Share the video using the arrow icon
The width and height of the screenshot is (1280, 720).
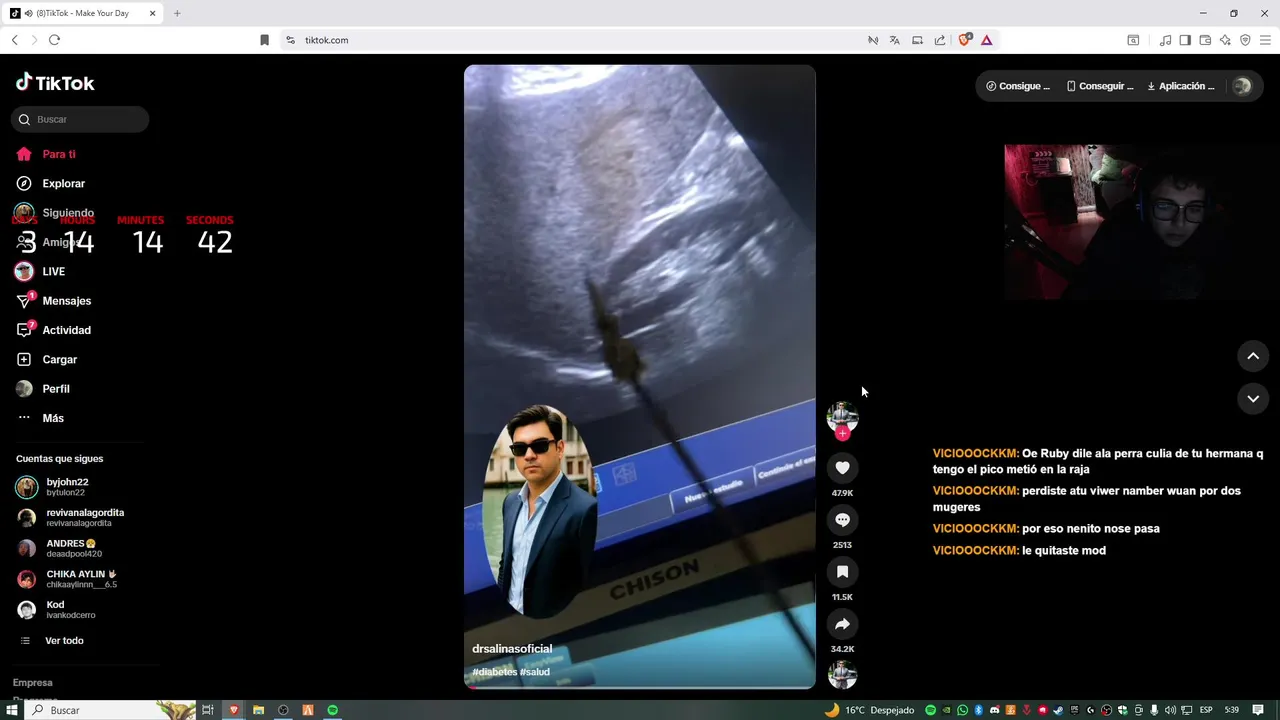pyautogui.click(x=842, y=624)
